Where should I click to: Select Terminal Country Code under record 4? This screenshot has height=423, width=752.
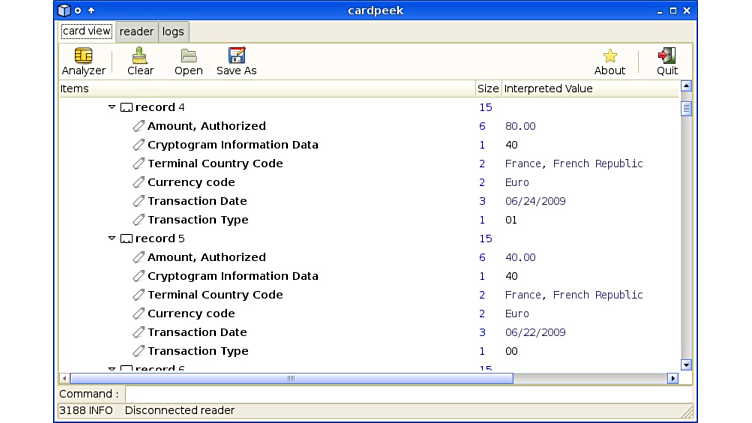[215, 164]
